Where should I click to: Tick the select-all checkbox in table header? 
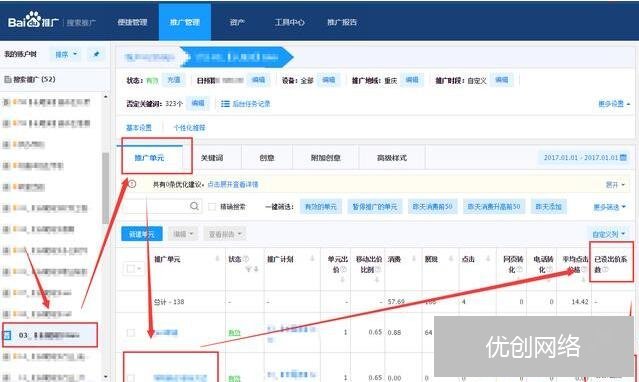click(x=130, y=268)
